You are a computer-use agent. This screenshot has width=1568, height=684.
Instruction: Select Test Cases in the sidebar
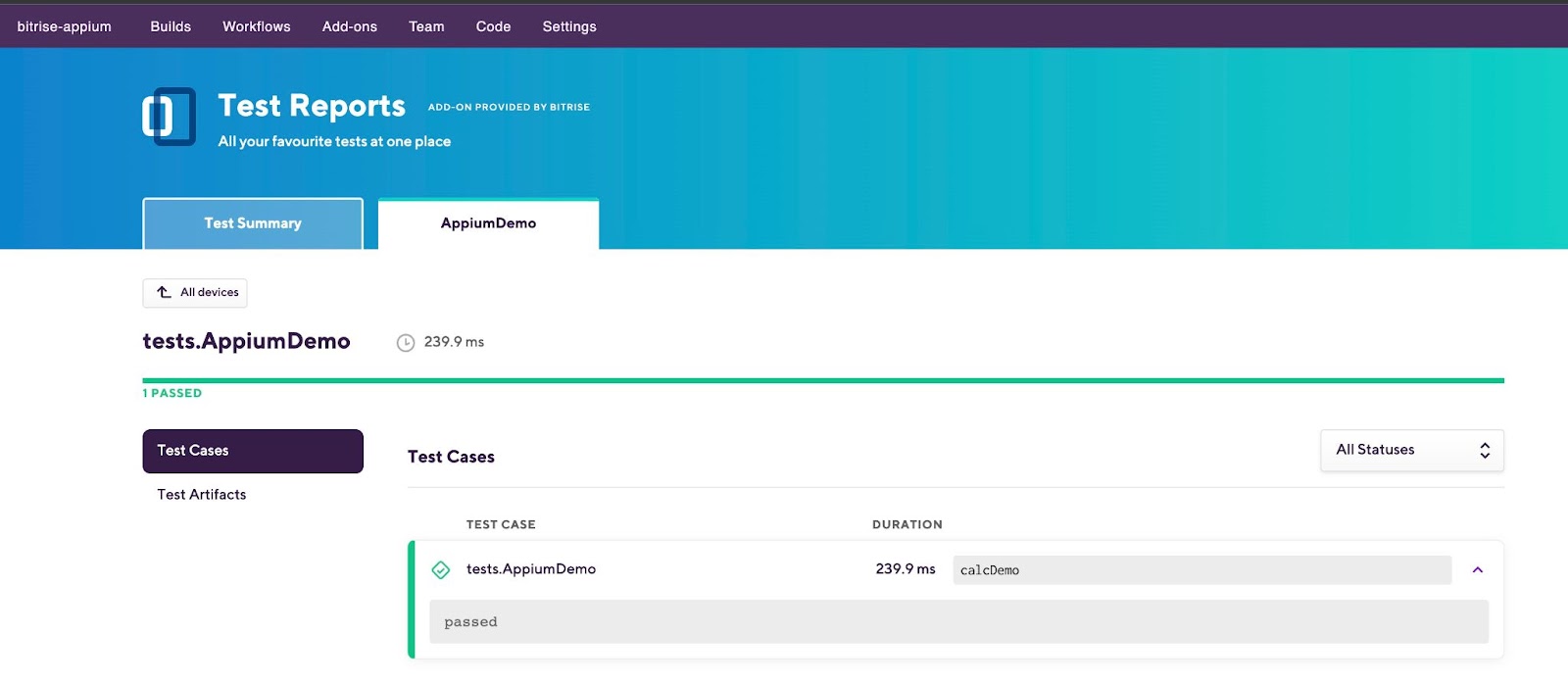point(253,451)
